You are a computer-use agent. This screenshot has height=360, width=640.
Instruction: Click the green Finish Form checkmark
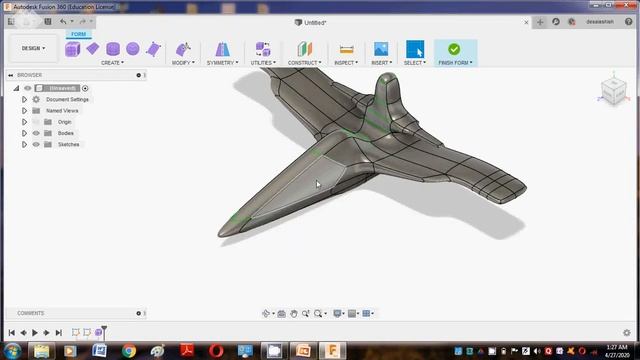coord(454,49)
